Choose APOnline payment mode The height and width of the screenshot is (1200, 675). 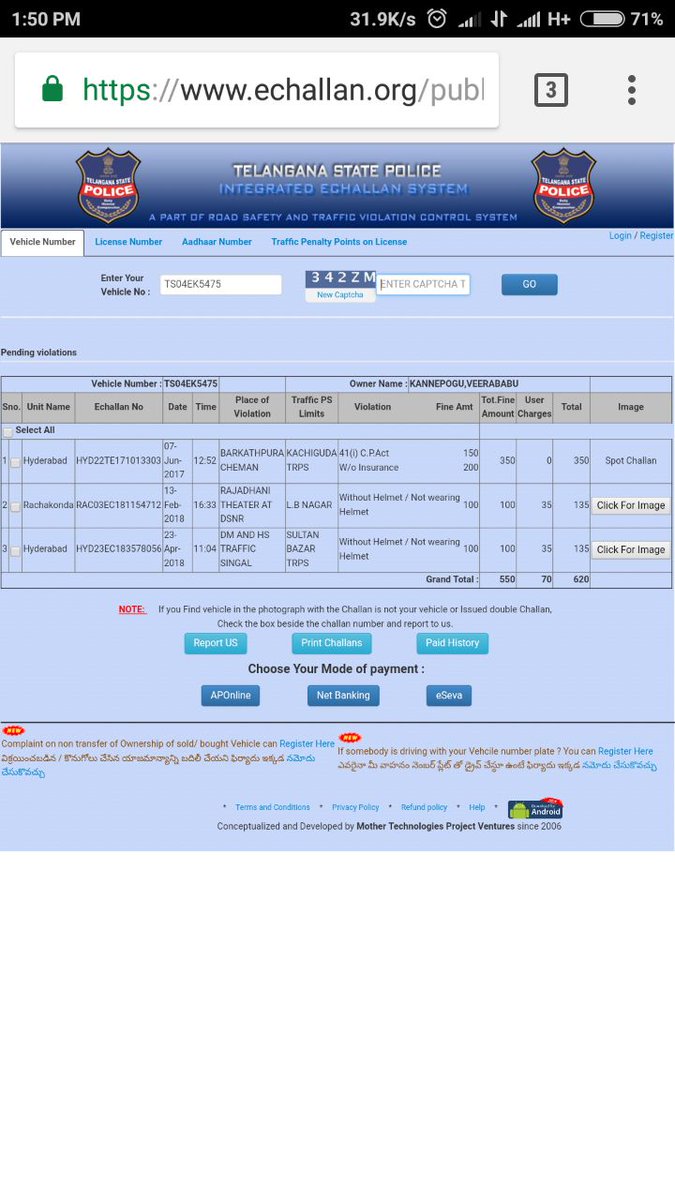230,695
